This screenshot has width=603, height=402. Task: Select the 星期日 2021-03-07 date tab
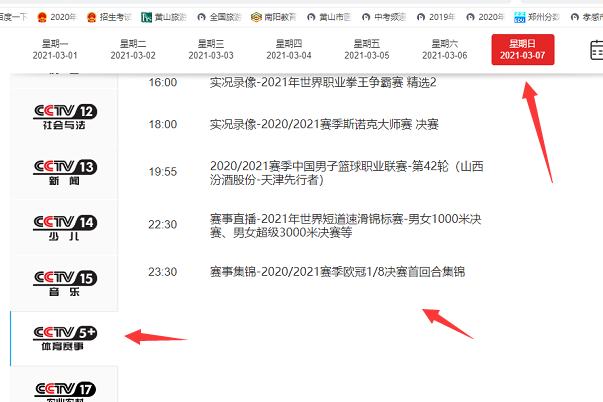[523, 50]
